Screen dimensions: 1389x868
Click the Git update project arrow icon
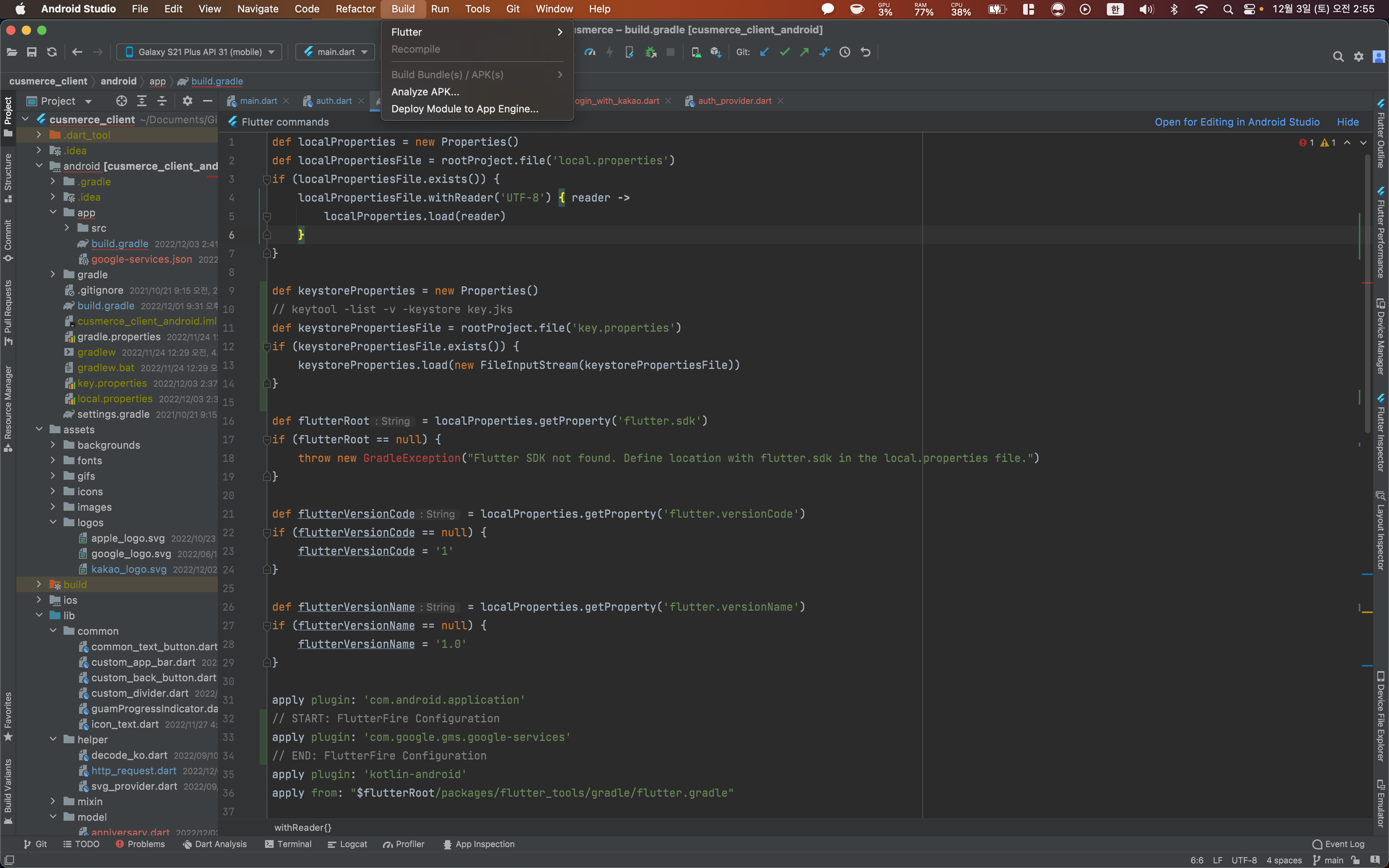click(x=765, y=52)
